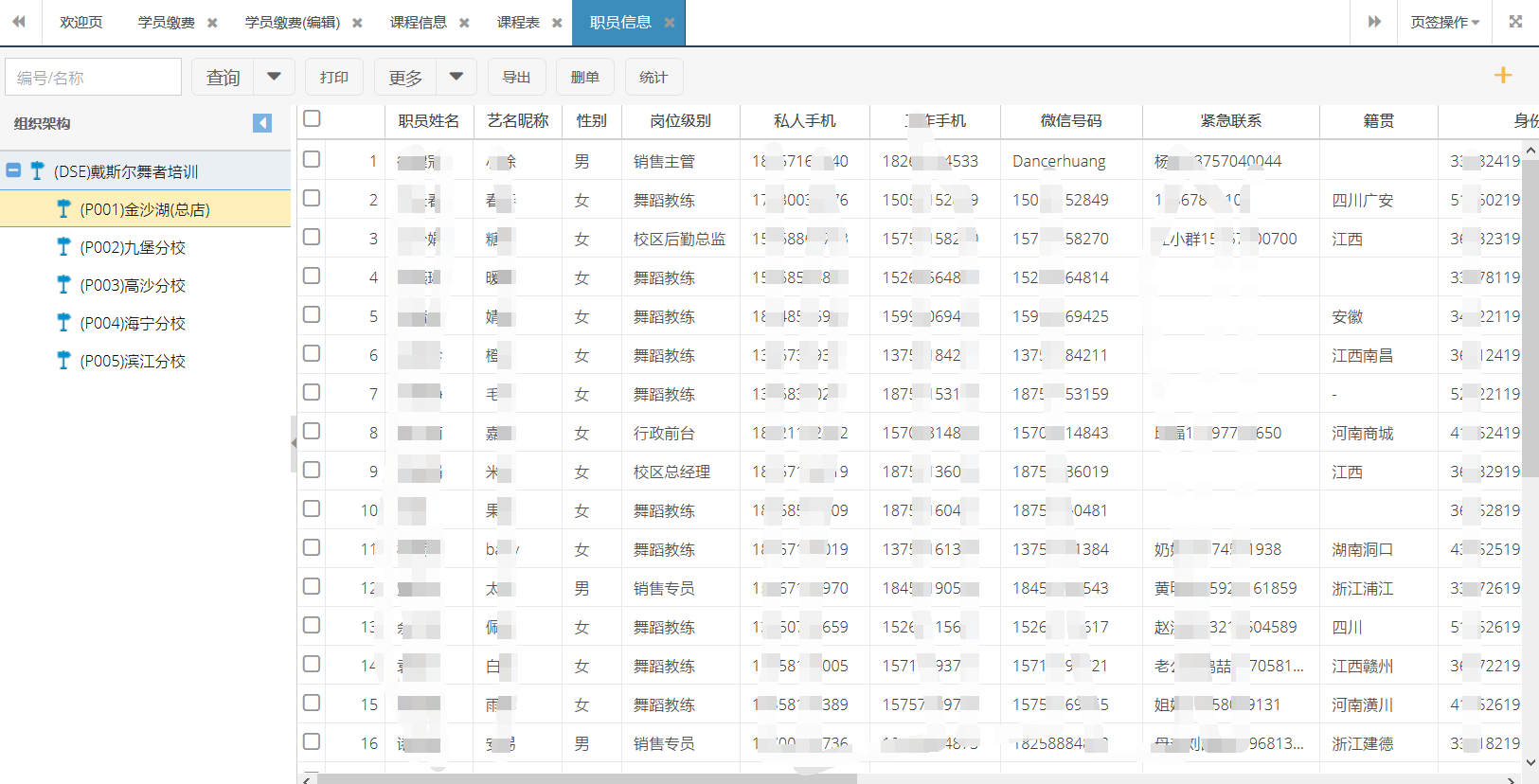Click the 导出 export button
The width and height of the screenshot is (1539, 784).
click(x=516, y=77)
